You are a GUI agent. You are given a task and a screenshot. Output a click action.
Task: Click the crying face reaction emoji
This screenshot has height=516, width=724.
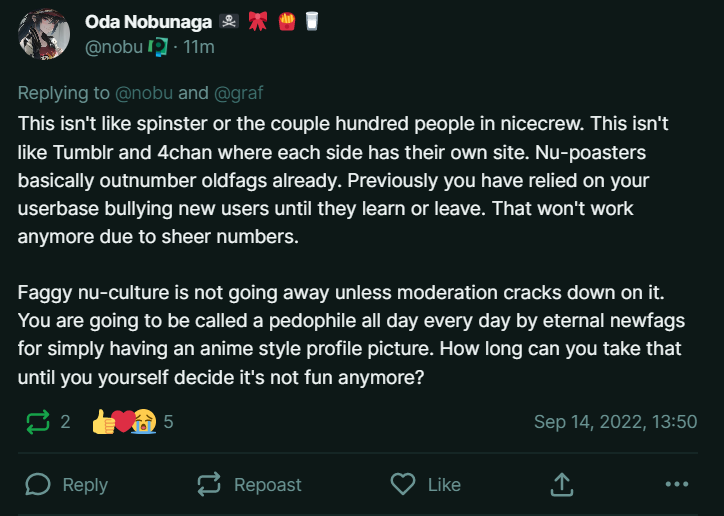tap(144, 421)
